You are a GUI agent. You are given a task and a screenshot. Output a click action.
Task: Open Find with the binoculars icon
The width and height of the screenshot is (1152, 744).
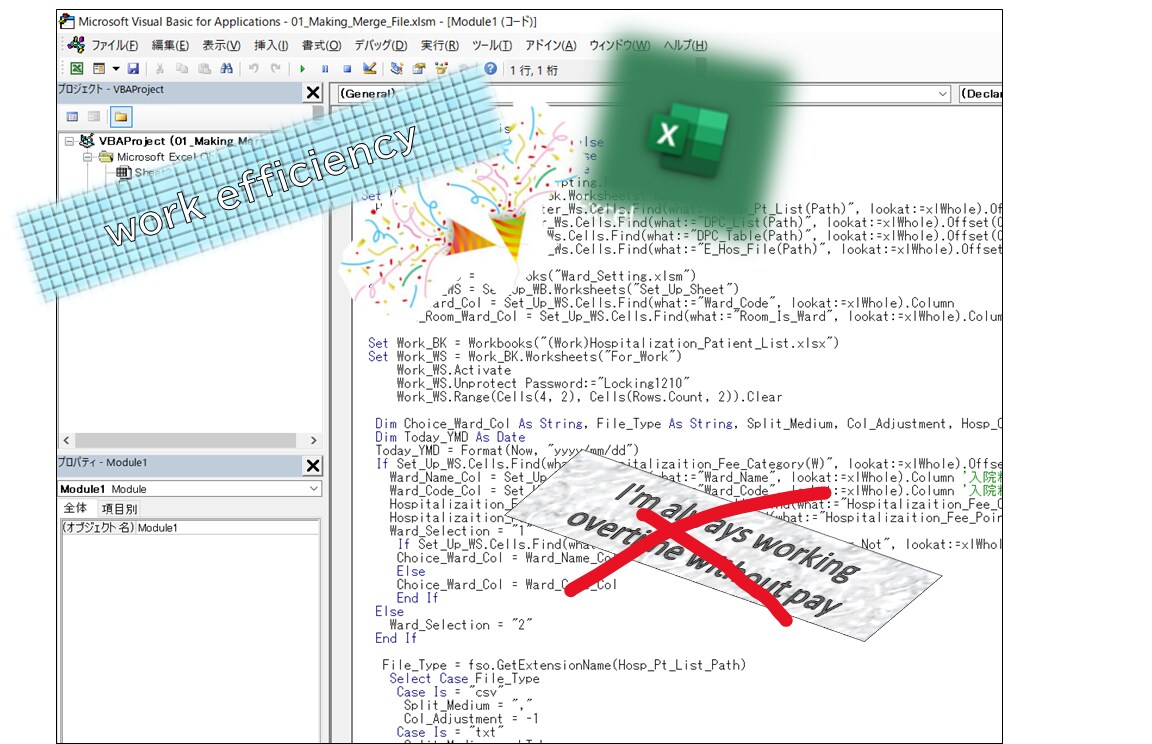(227, 68)
